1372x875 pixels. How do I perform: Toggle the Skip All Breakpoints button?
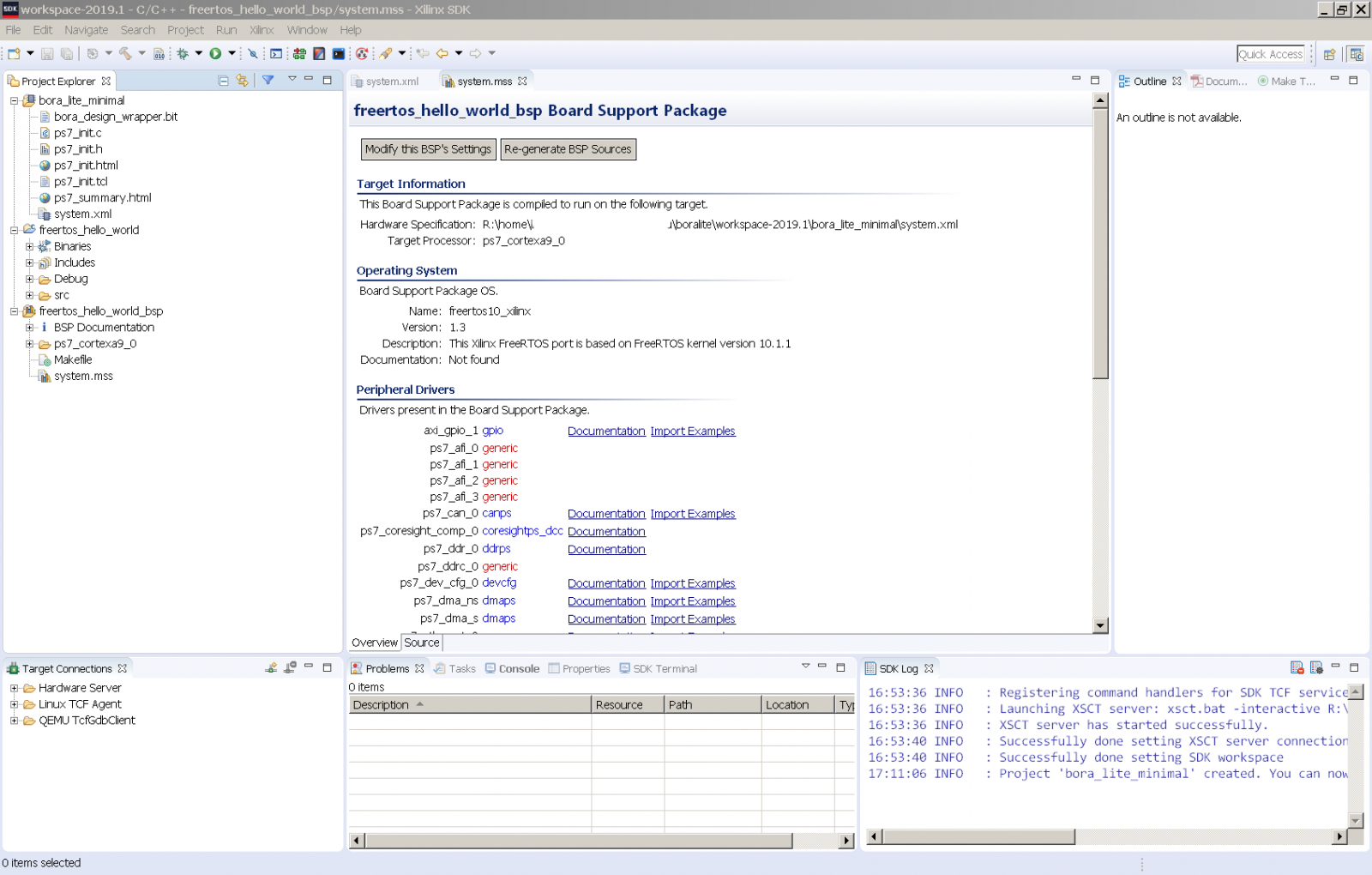pyautogui.click(x=253, y=53)
